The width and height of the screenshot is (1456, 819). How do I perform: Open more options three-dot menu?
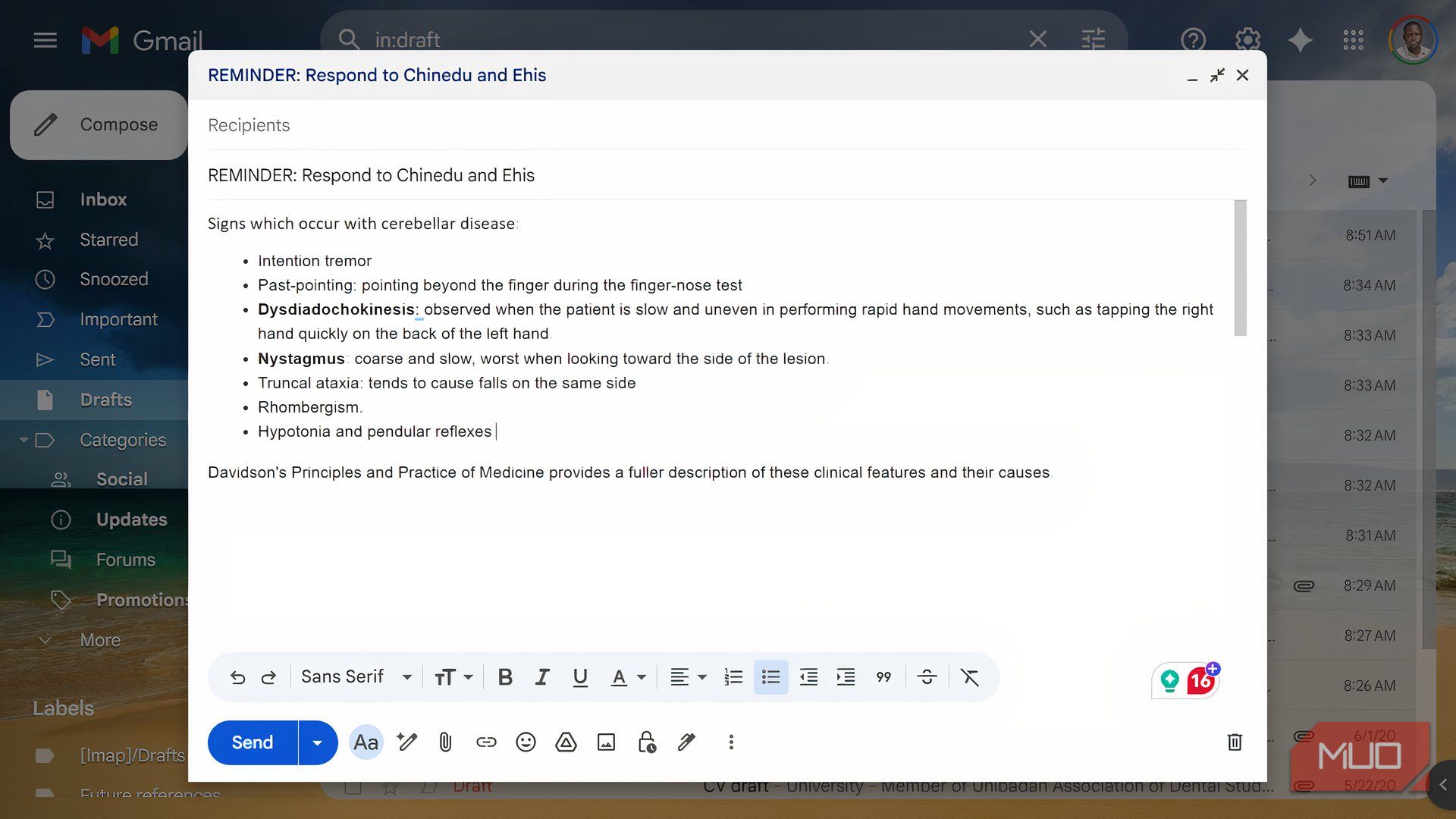(x=731, y=742)
